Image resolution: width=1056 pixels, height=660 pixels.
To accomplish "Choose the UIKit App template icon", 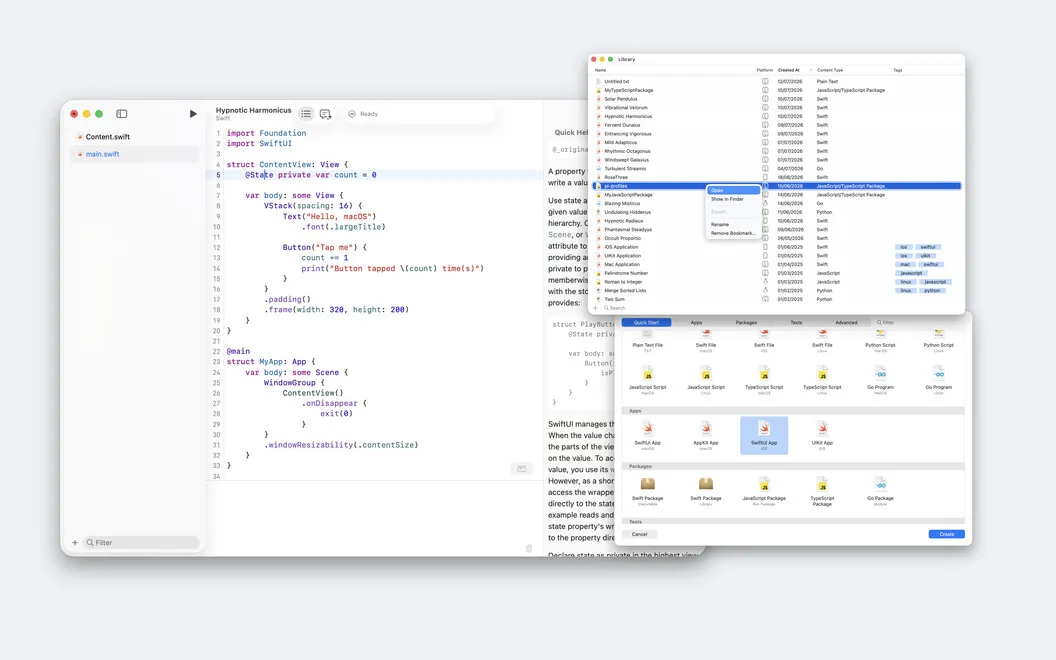I will pos(822,428).
